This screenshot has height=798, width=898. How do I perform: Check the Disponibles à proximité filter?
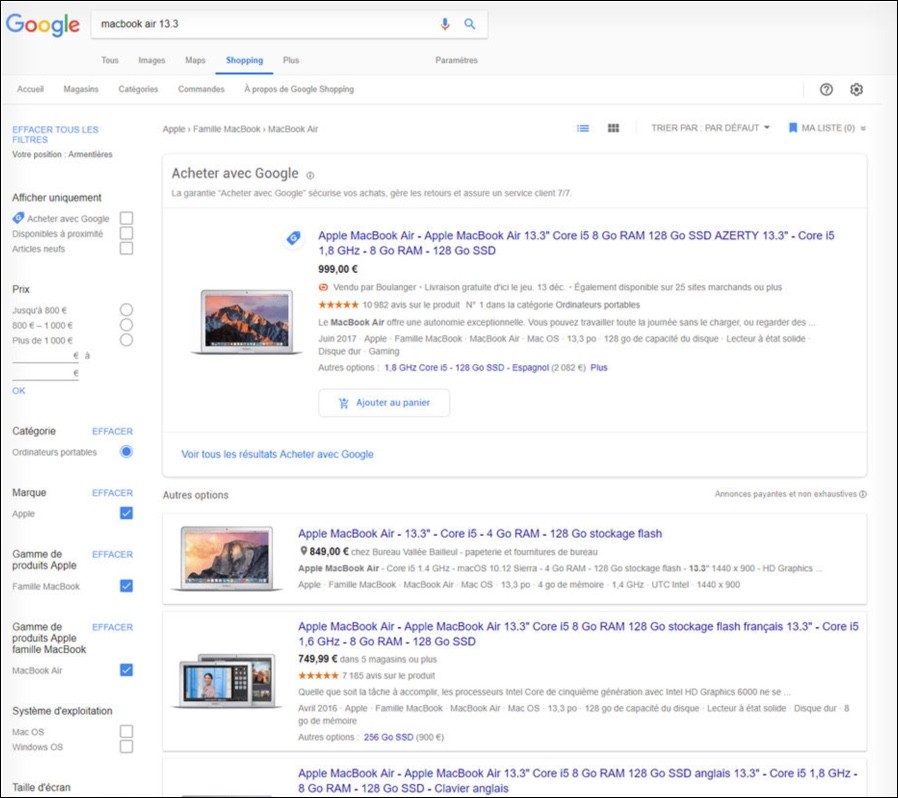pos(127,233)
